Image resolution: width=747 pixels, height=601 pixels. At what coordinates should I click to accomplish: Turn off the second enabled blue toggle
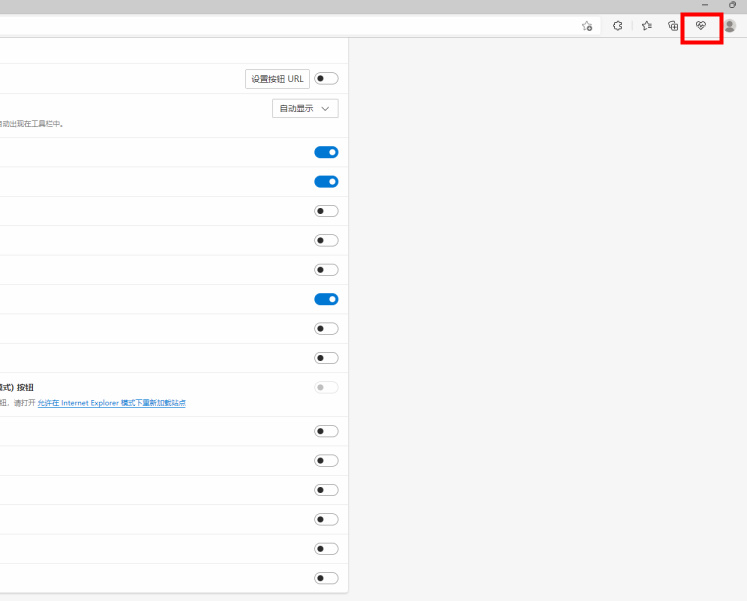point(326,182)
